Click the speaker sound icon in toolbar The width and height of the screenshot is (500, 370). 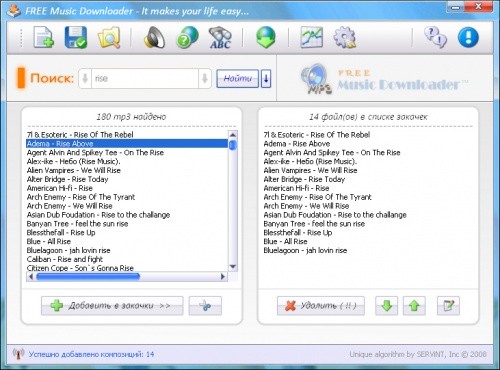pos(155,37)
